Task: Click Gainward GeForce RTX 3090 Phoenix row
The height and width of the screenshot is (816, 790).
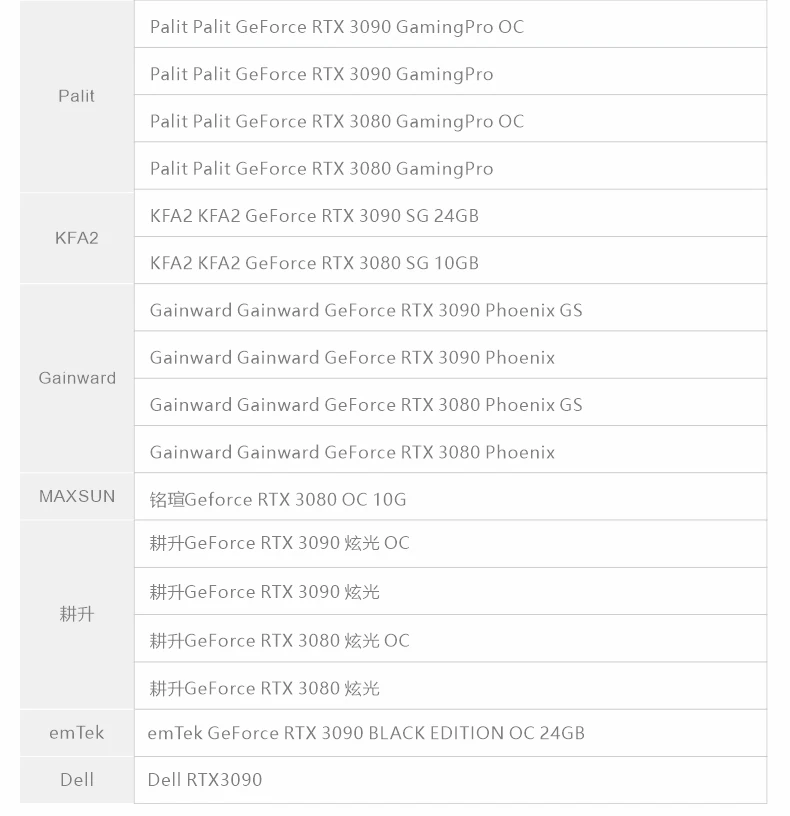Action: 352,357
